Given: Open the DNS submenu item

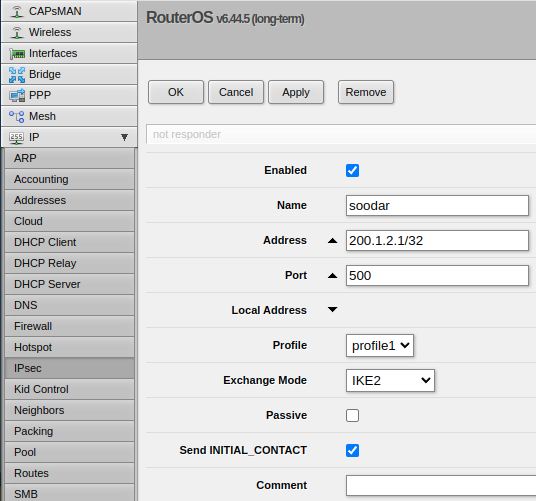Looking at the screenshot, I should pyautogui.click(x=69, y=305).
